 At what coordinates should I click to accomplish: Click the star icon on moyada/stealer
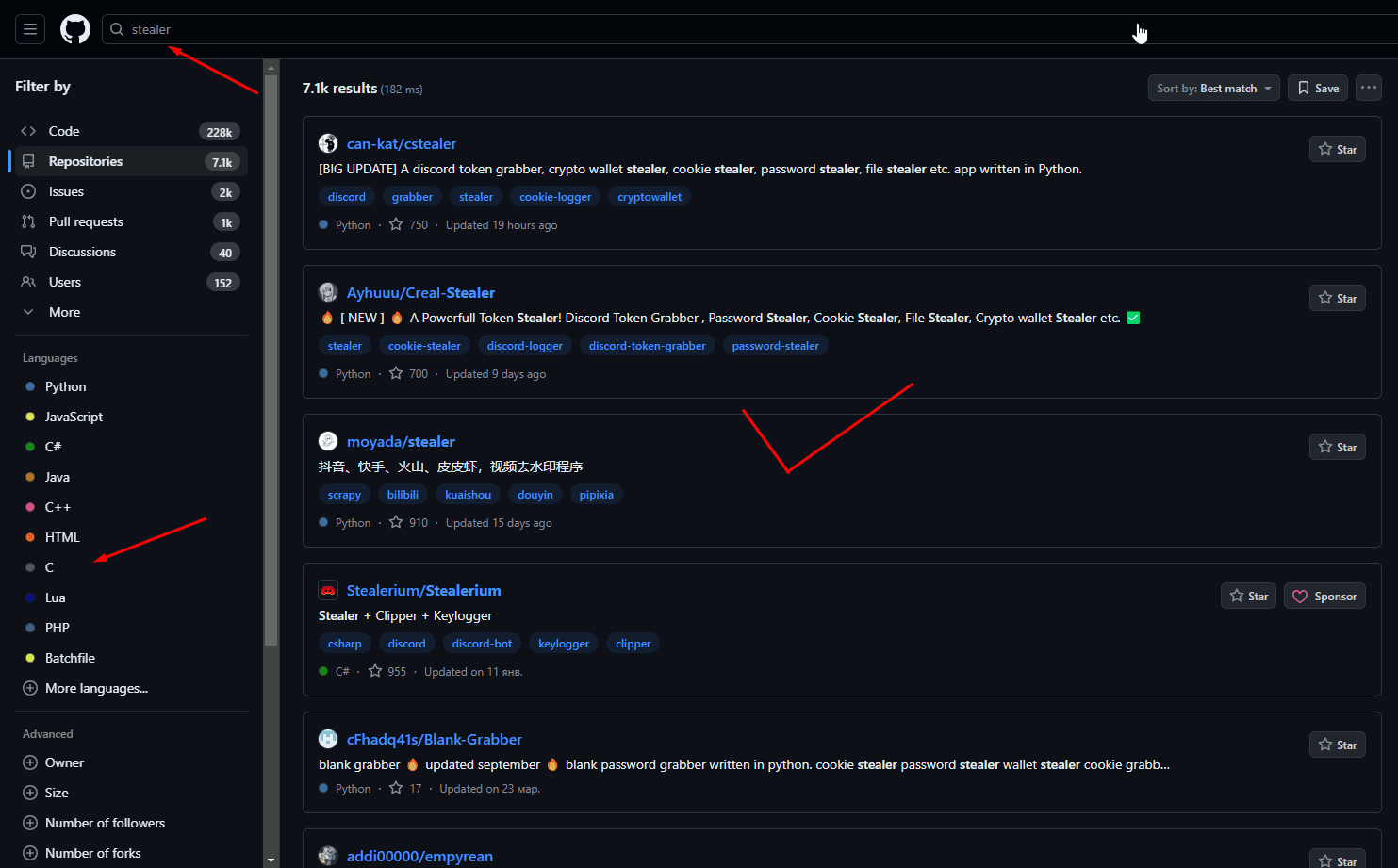[1324, 446]
